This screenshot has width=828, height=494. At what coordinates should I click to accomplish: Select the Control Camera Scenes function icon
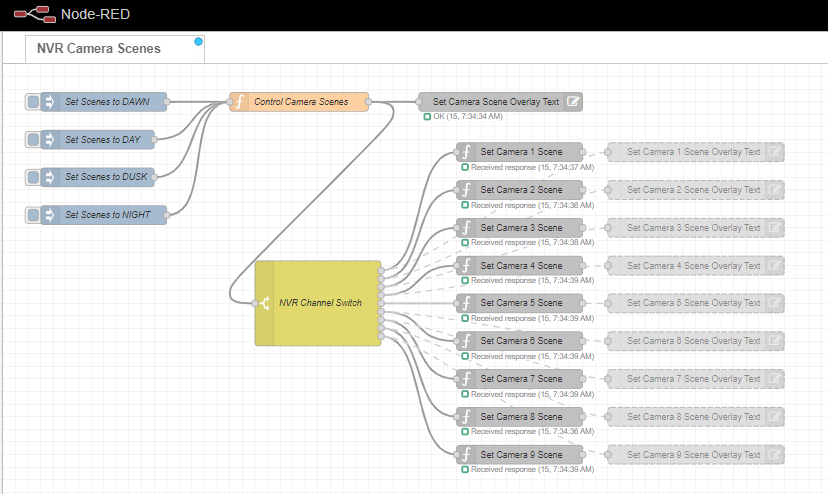pyautogui.click(x=239, y=101)
